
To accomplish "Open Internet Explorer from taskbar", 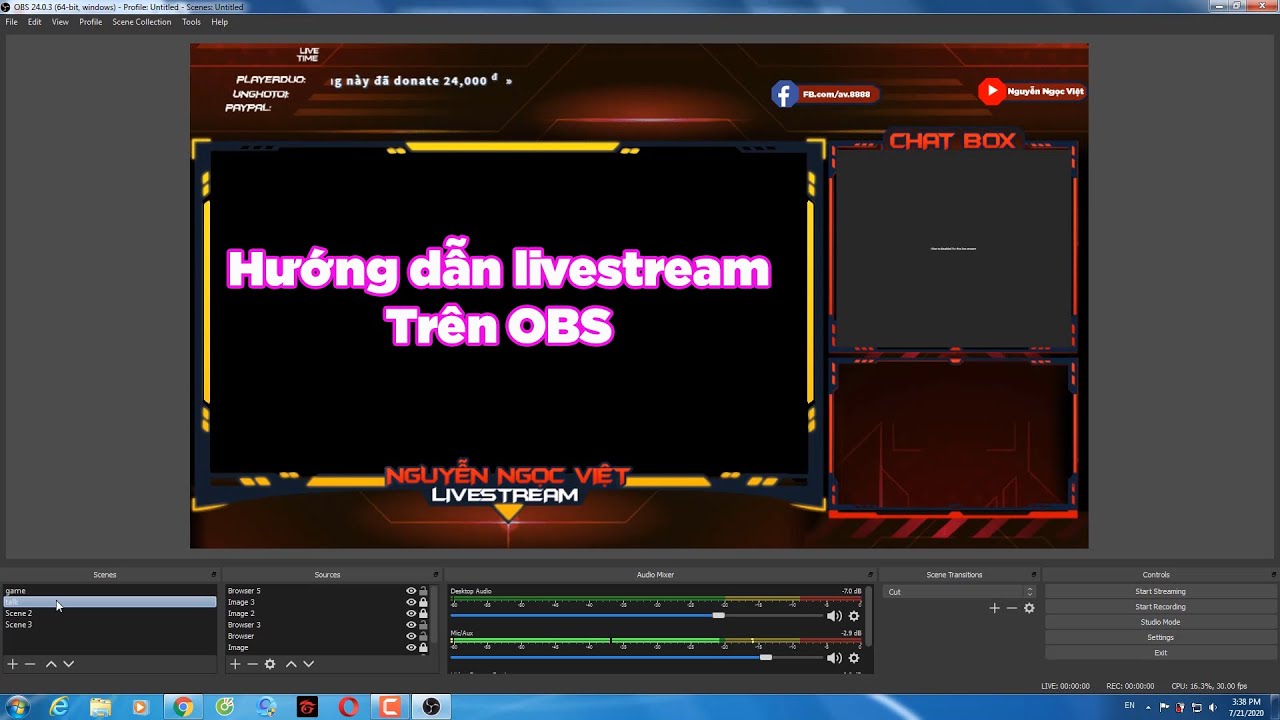I will [59, 707].
